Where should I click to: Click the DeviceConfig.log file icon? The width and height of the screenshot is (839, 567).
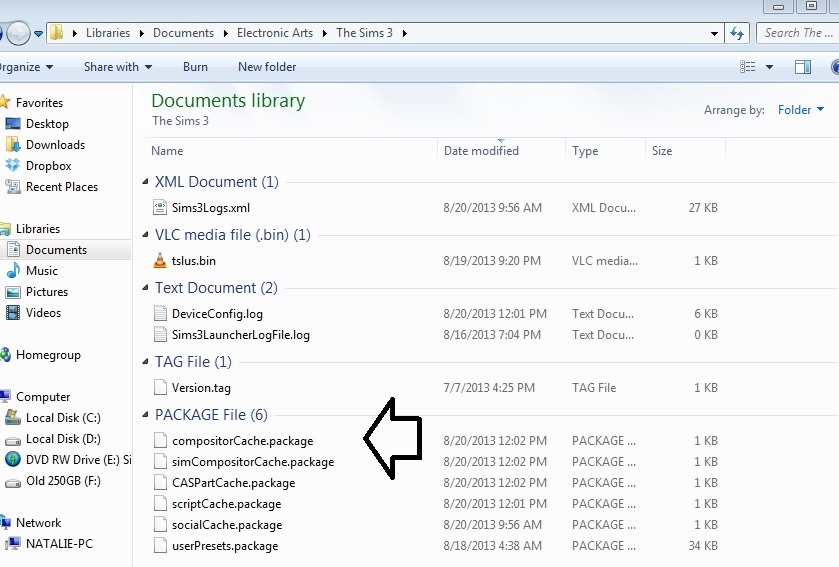point(160,313)
